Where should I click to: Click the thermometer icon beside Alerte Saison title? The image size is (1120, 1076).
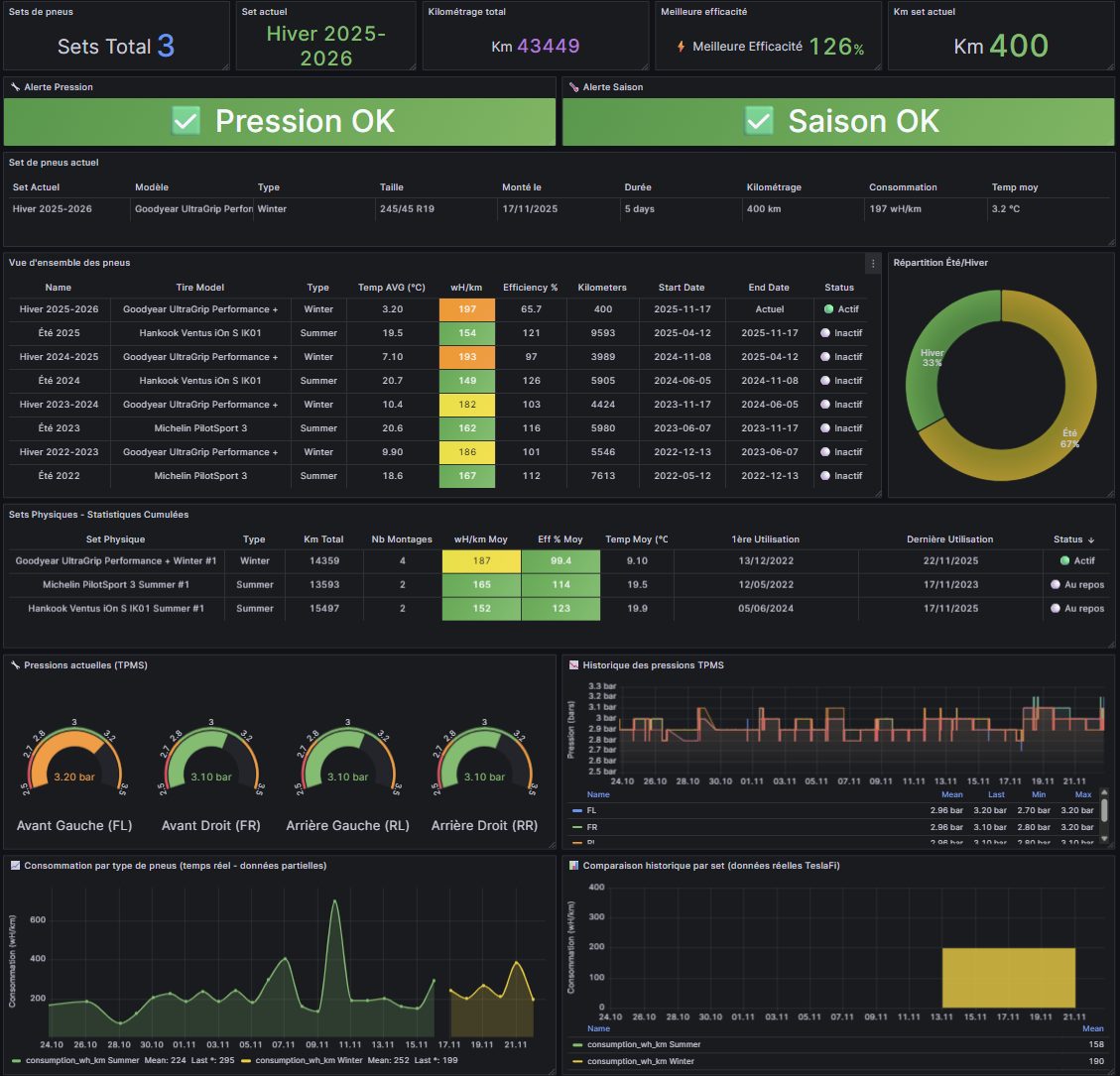pyautogui.click(x=573, y=87)
